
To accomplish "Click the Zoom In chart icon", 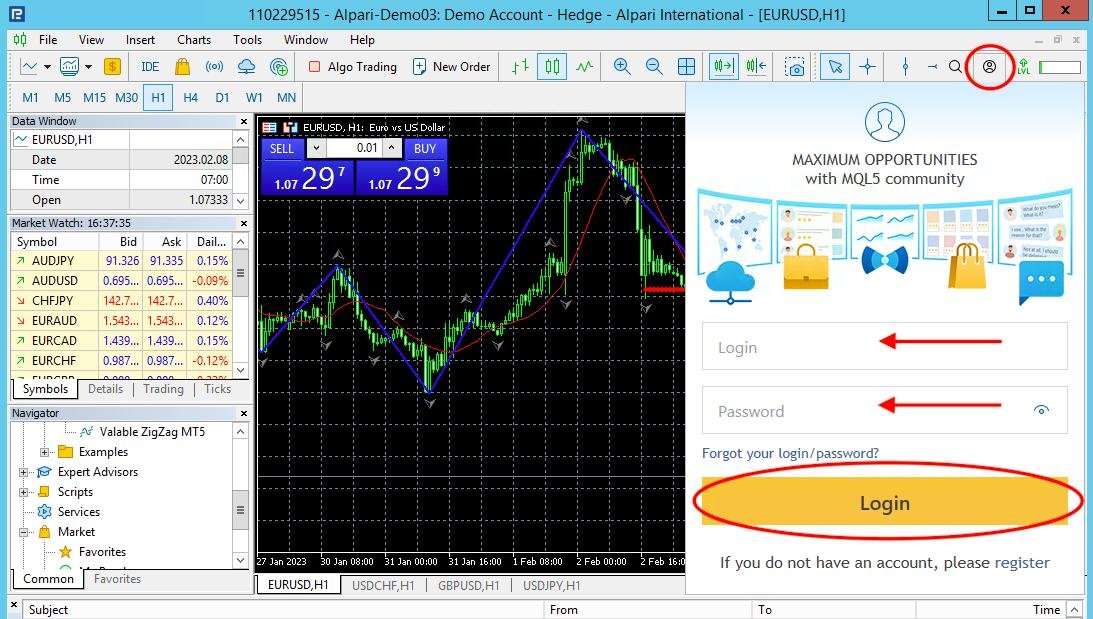I will tap(622, 67).
